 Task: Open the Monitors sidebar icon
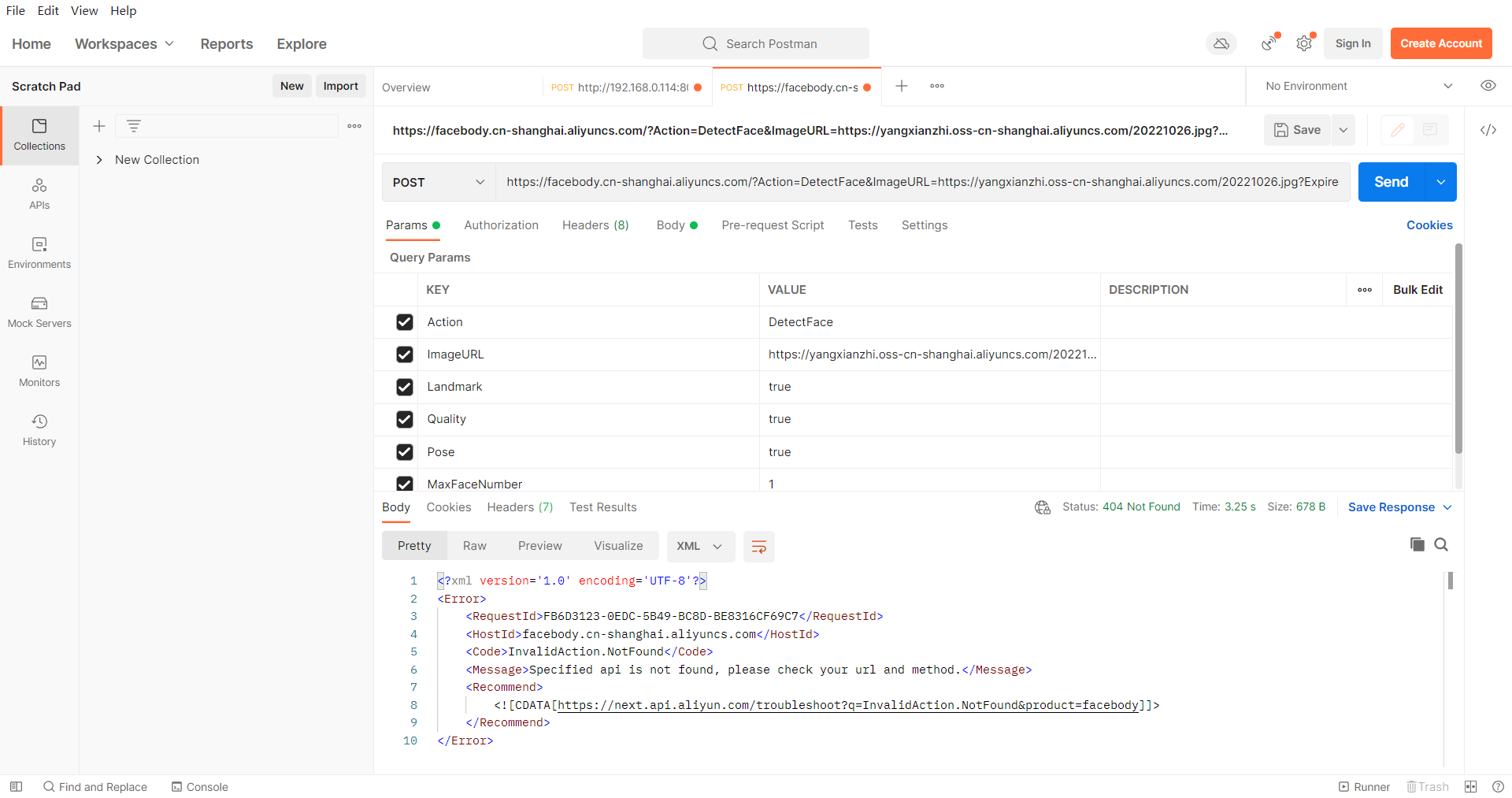click(39, 371)
